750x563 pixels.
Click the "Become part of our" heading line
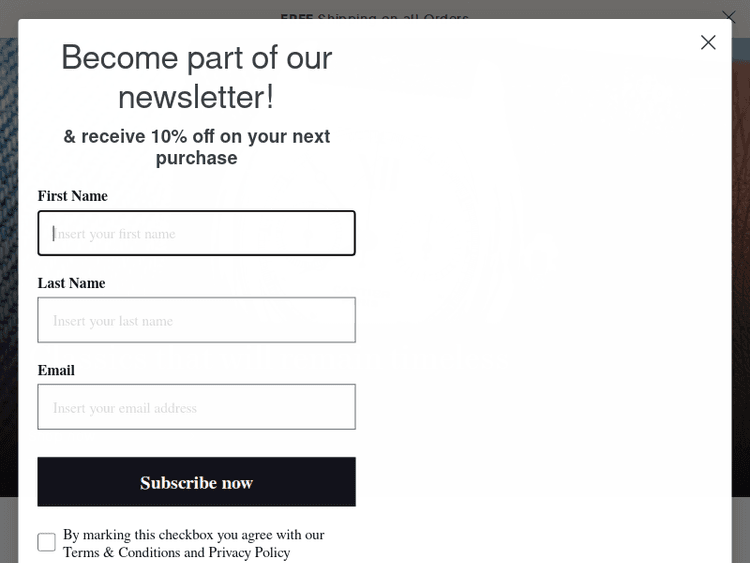click(x=197, y=58)
